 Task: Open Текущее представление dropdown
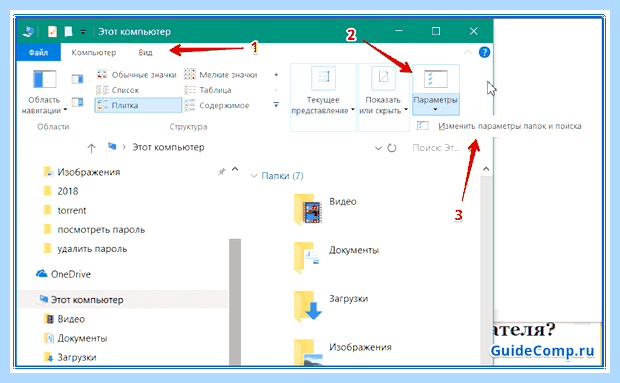click(323, 97)
